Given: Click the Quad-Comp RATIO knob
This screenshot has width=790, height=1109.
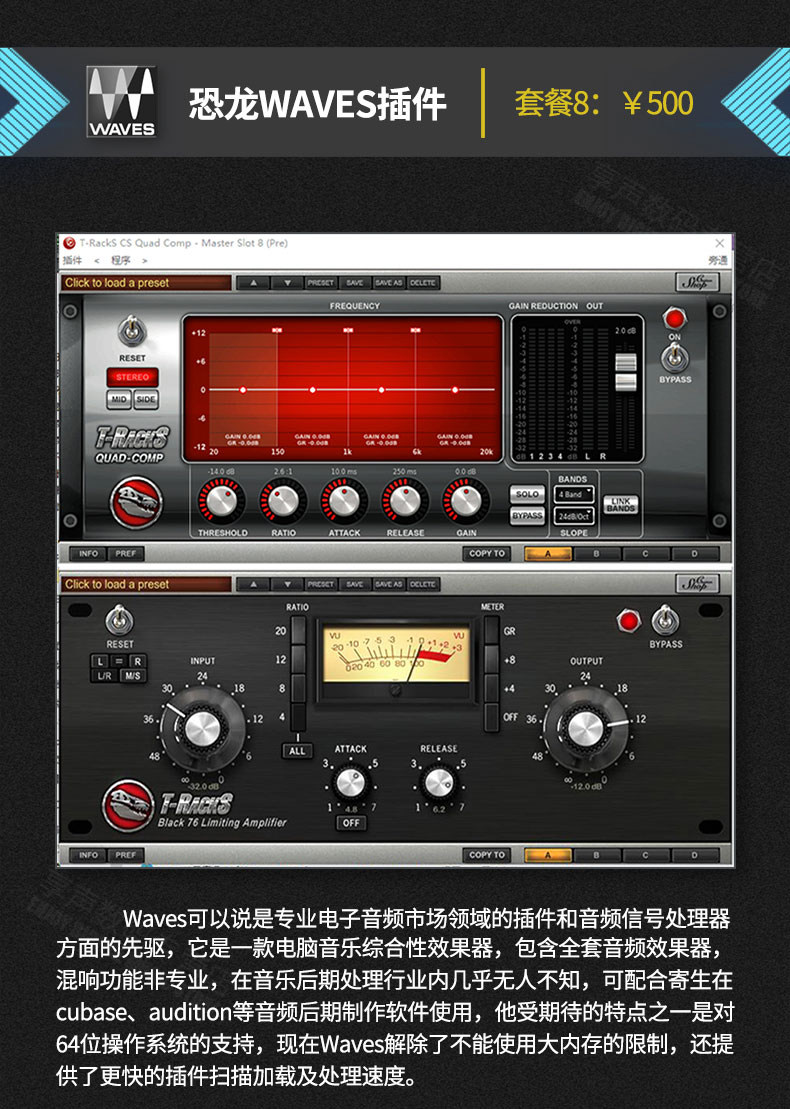Looking at the screenshot, I should pyautogui.click(x=283, y=501).
